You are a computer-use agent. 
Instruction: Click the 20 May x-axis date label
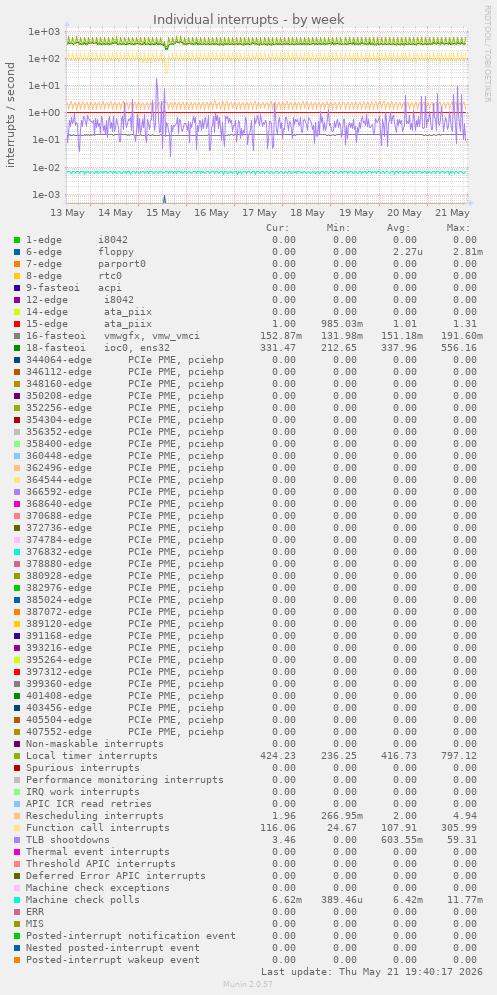(x=404, y=213)
